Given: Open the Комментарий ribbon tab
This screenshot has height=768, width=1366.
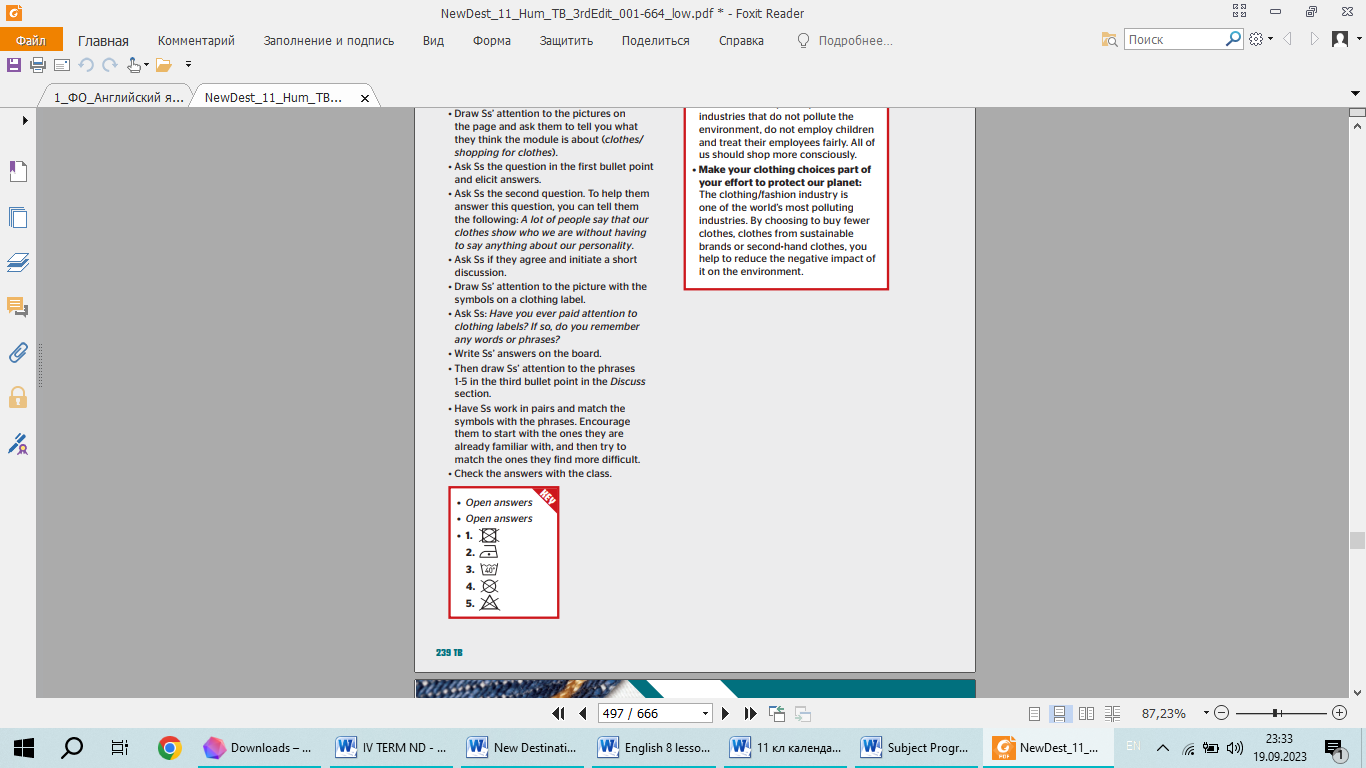Looking at the screenshot, I should (x=196, y=41).
